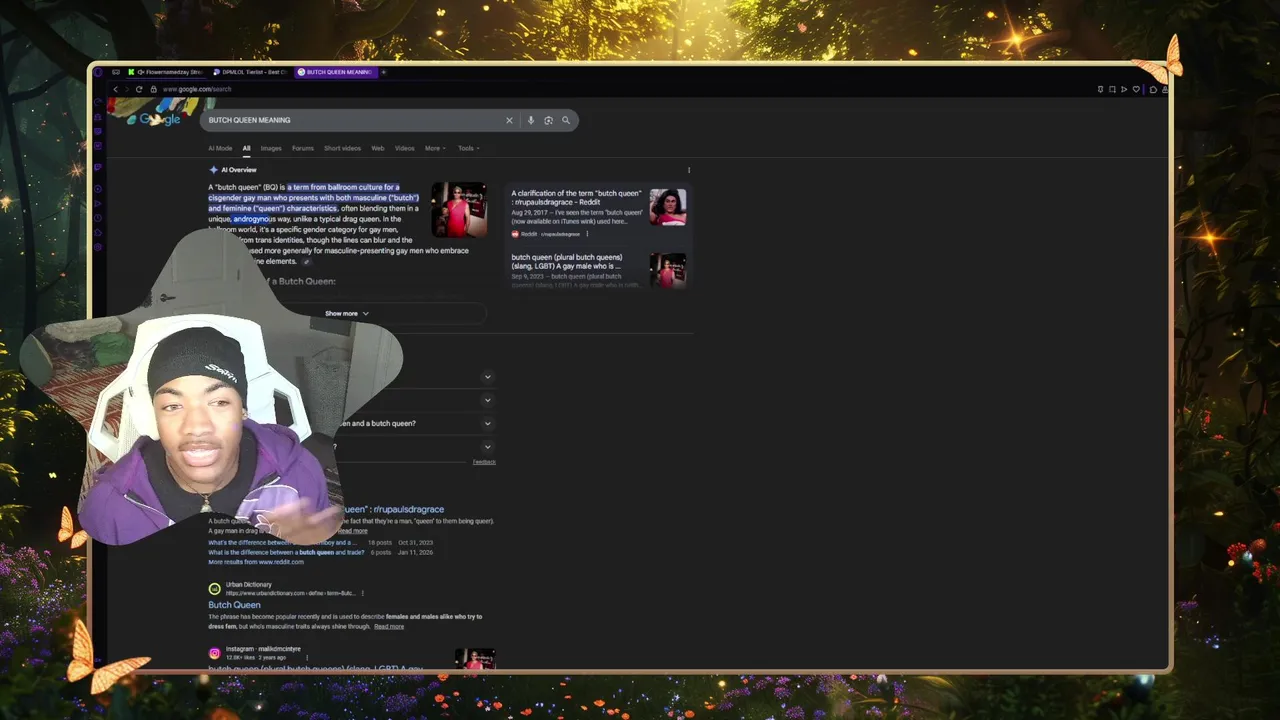Click the Feedback link
The height and width of the screenshot is (720, 1280).
pyautogui.click(x=484, y=462)
